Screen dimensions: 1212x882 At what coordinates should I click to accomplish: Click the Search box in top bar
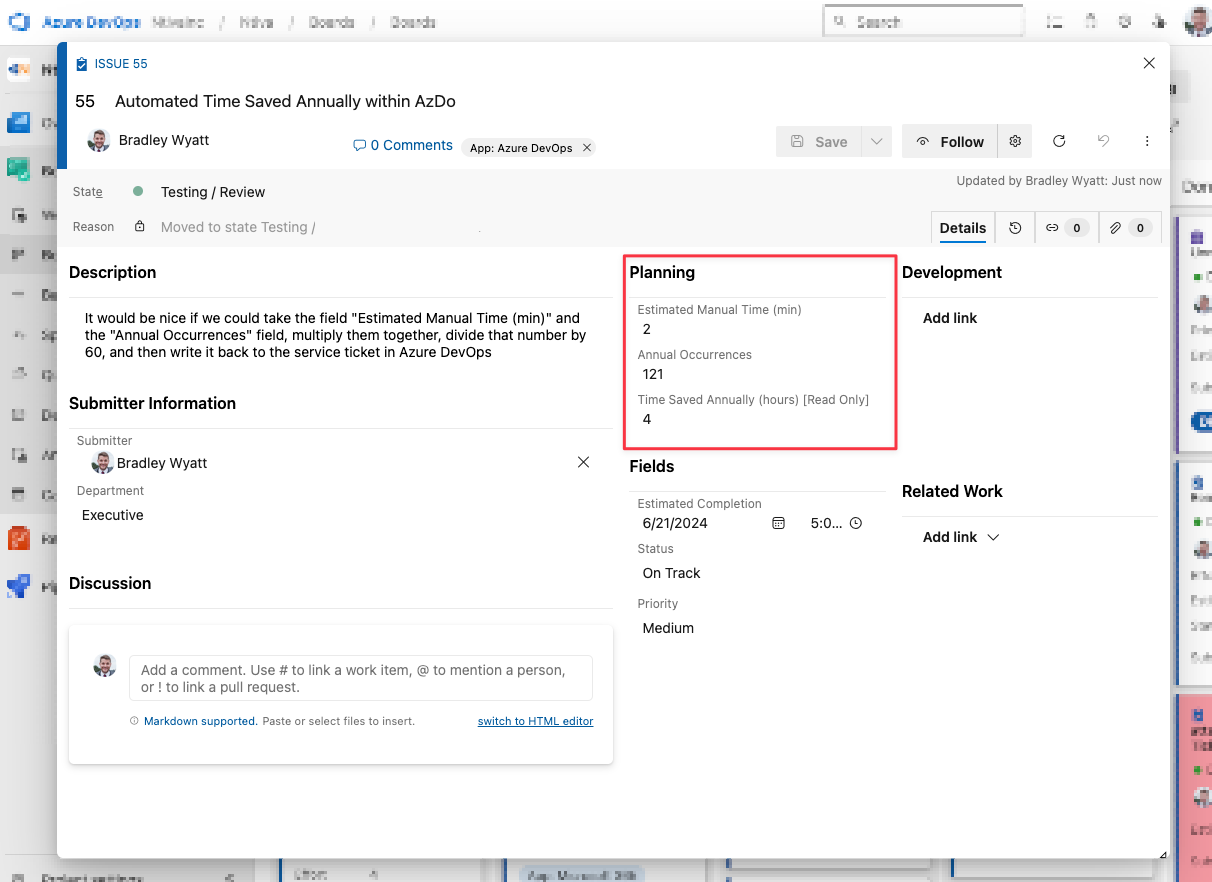923,21
